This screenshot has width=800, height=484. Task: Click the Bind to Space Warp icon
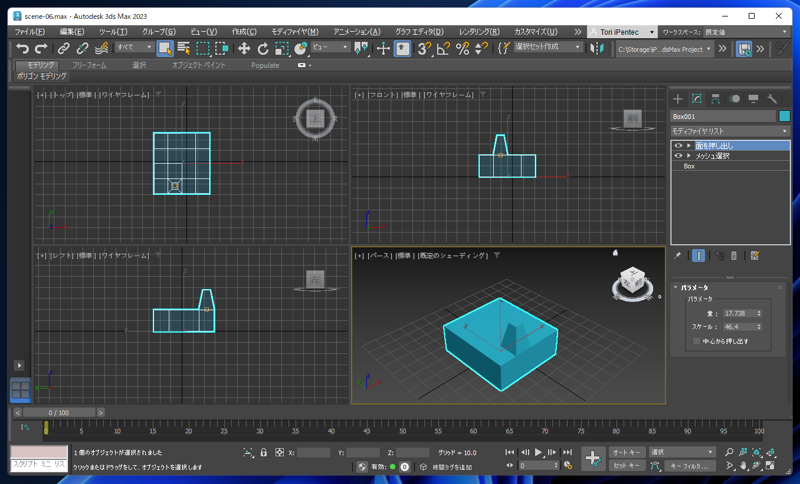(102, 49)
